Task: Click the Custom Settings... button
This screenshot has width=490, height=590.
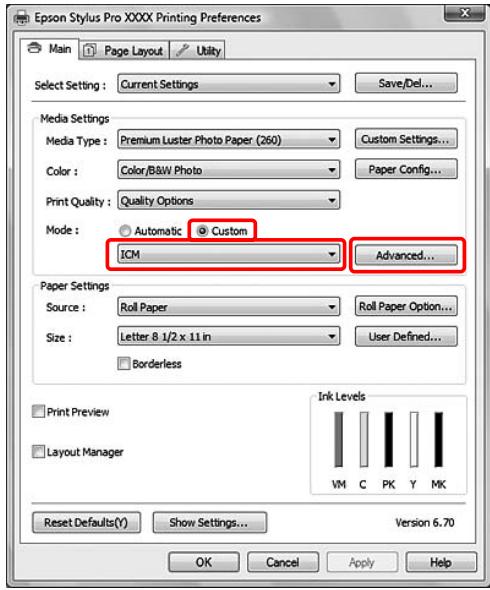Action: coord(406,139)
